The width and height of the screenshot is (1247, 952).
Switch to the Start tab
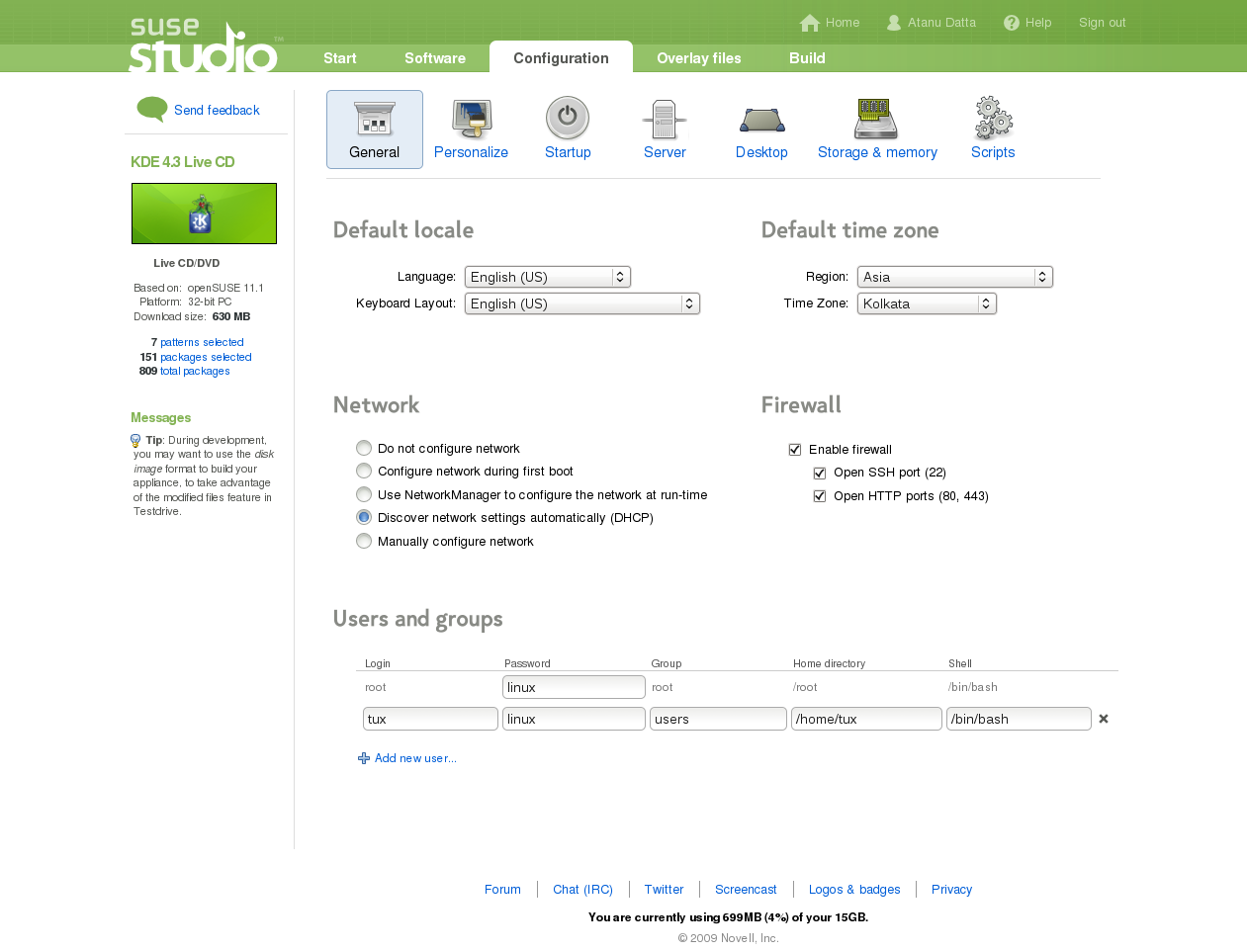340,58
